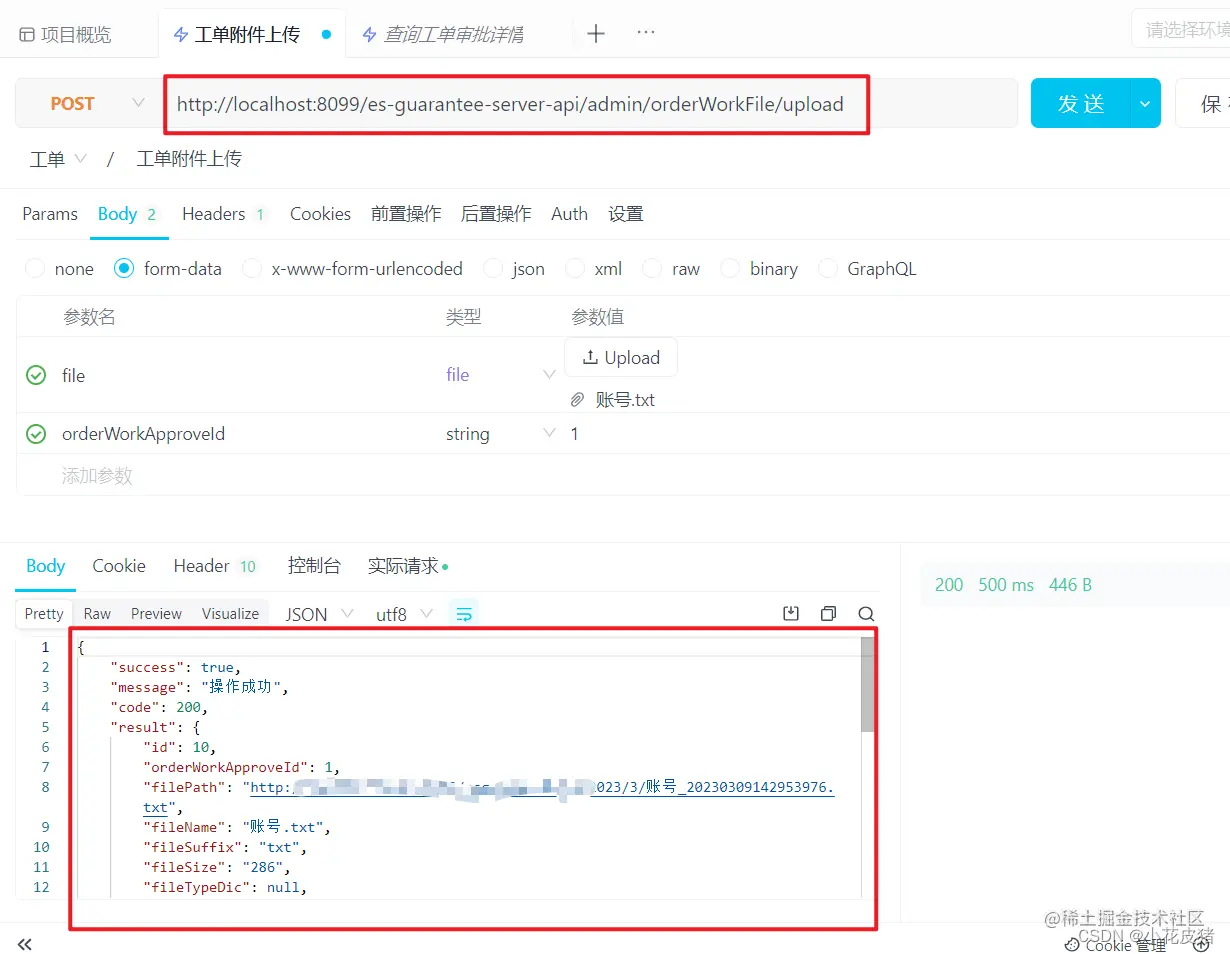Click the response vertical scrollbar thumb

(867, 685)
